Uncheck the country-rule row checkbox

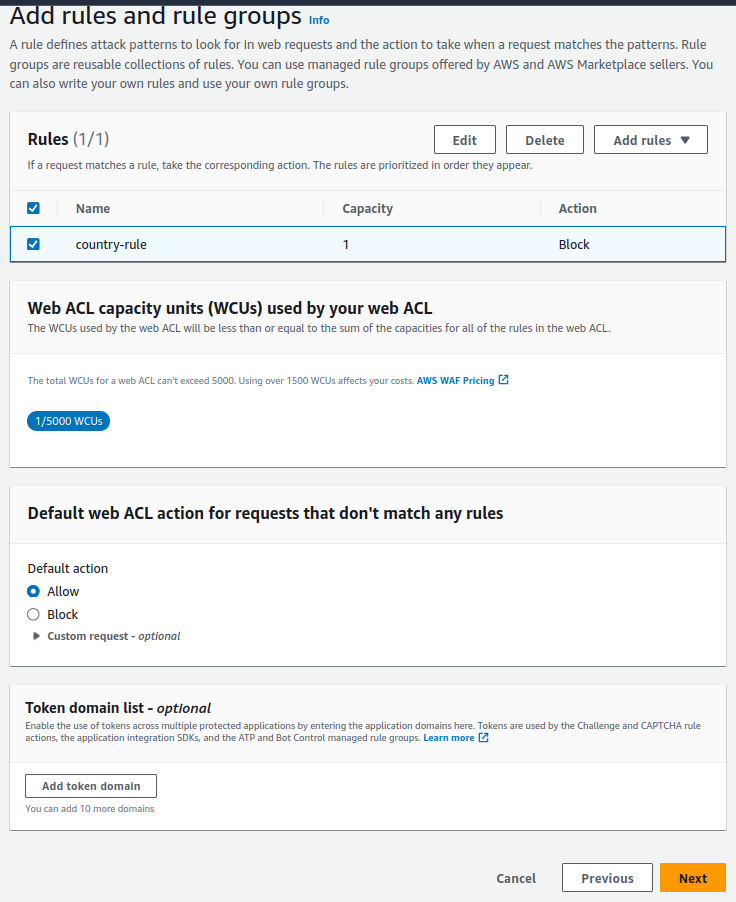[x=33, y=244]
